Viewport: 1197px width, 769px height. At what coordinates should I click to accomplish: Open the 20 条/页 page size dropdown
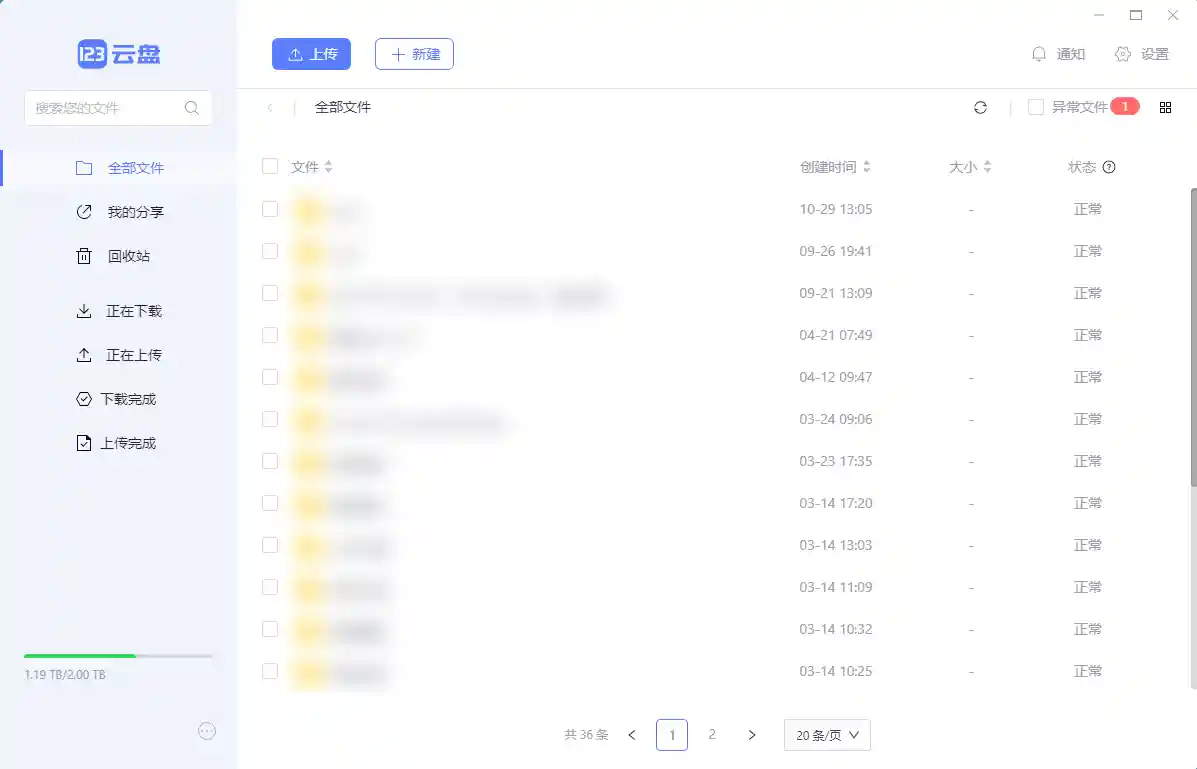827,735
